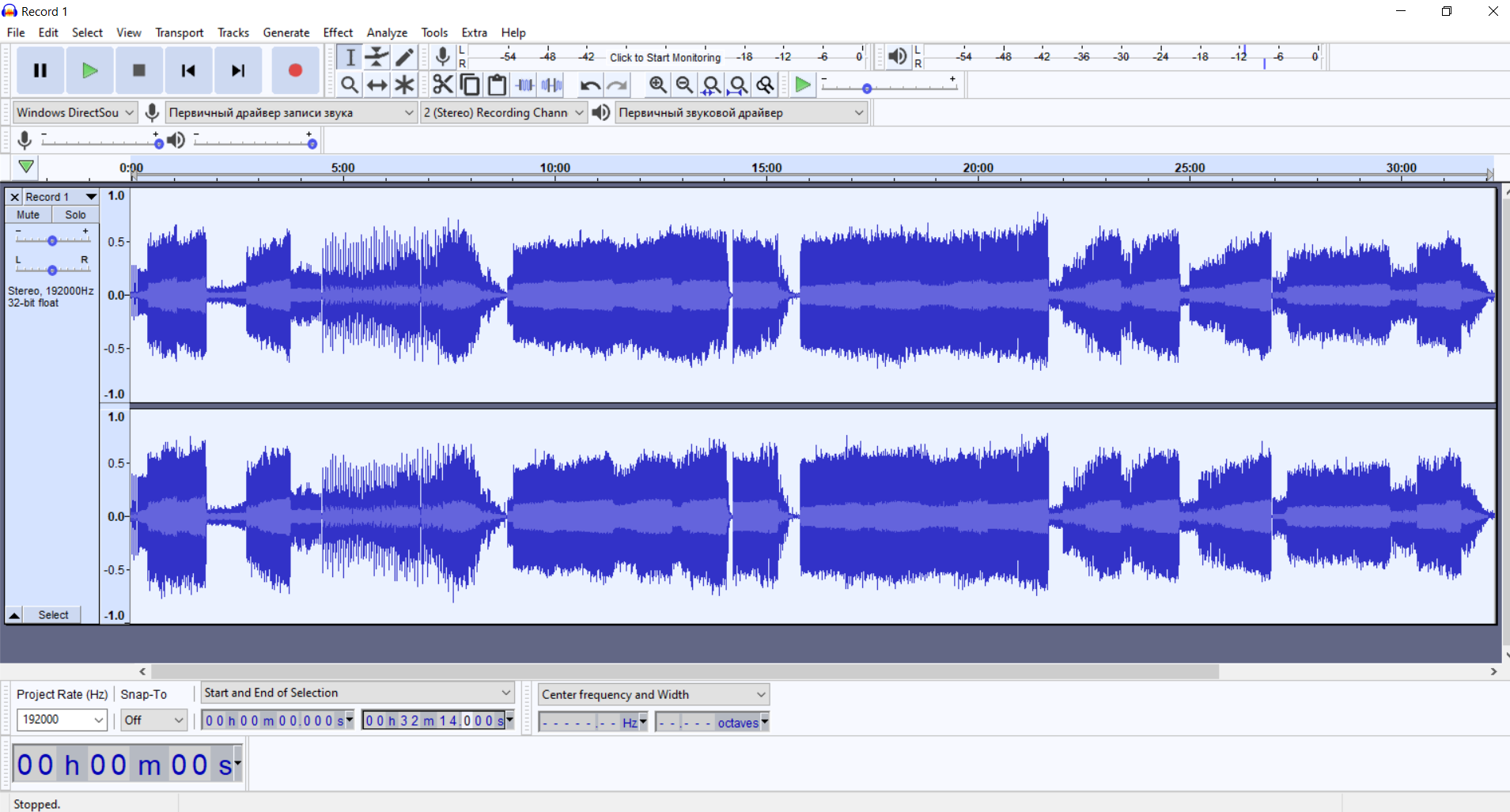Open the Generate menu

(x=286, y=32)
